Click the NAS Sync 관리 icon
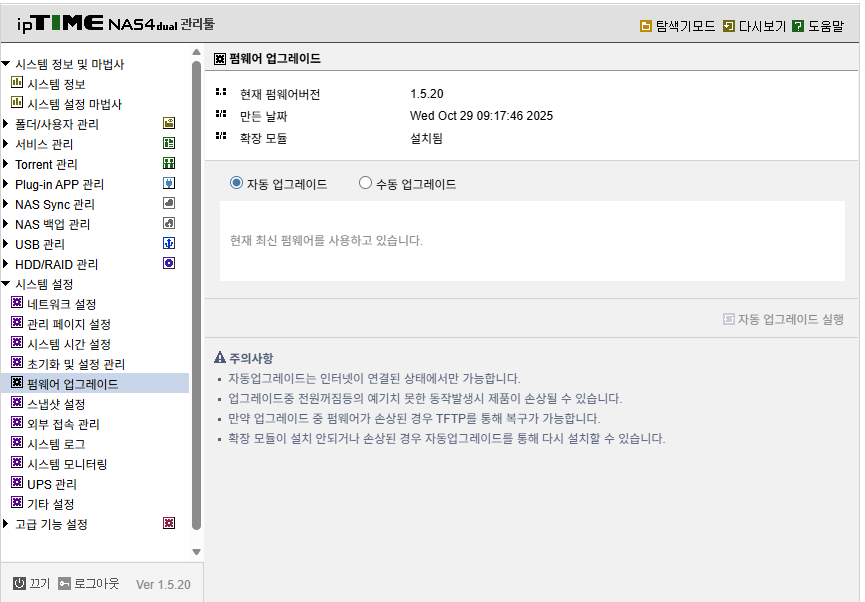The height and width of the screenshot is (602, 865). (169, 203)
